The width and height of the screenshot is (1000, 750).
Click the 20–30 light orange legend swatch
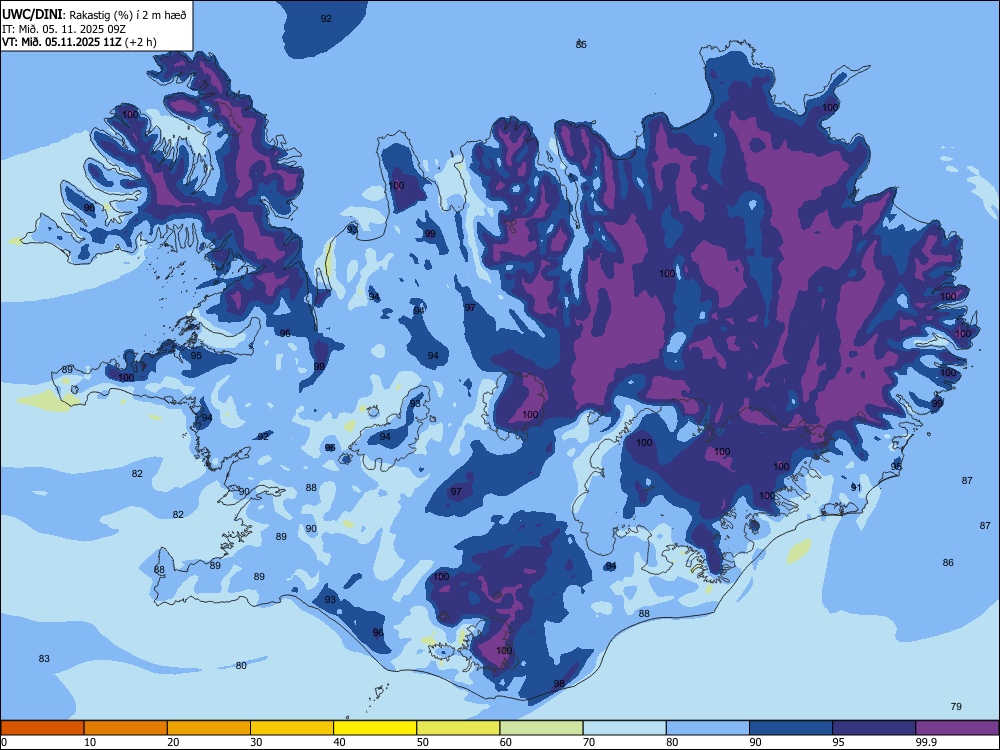tap(209, 728)
